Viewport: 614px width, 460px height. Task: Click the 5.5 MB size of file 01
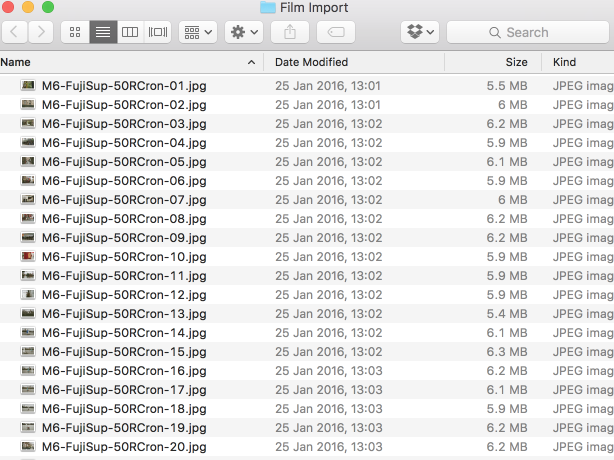point(507,86)
